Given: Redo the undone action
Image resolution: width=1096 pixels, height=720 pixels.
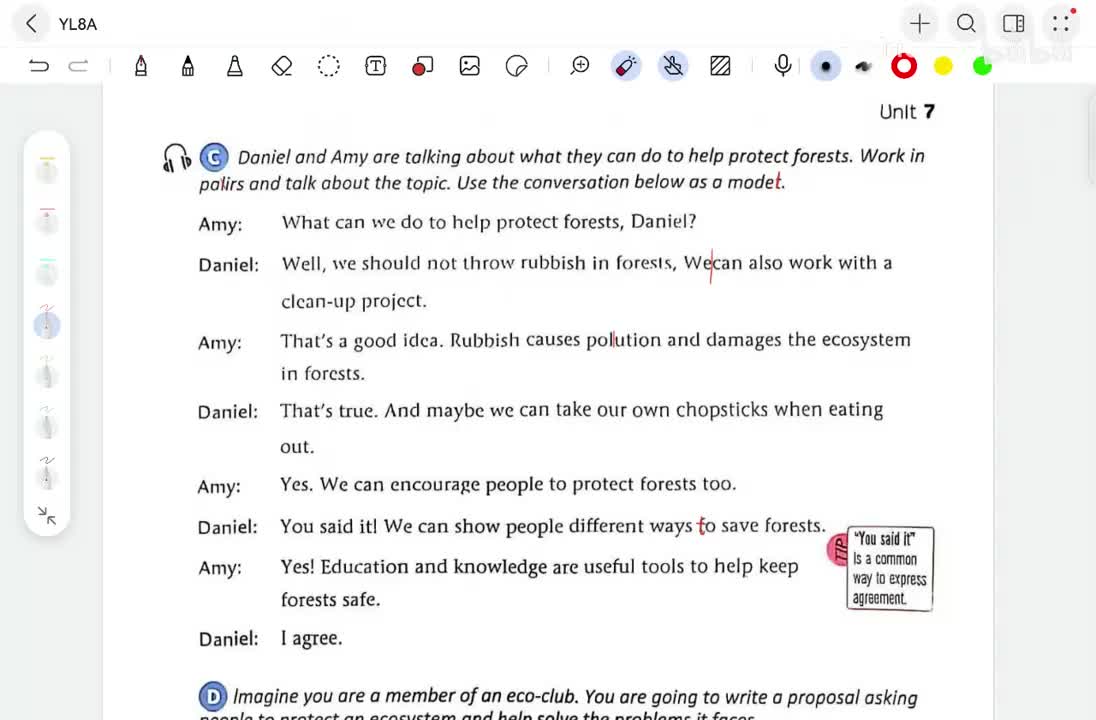Looking at the screenshot, I should tap(78, 66).
